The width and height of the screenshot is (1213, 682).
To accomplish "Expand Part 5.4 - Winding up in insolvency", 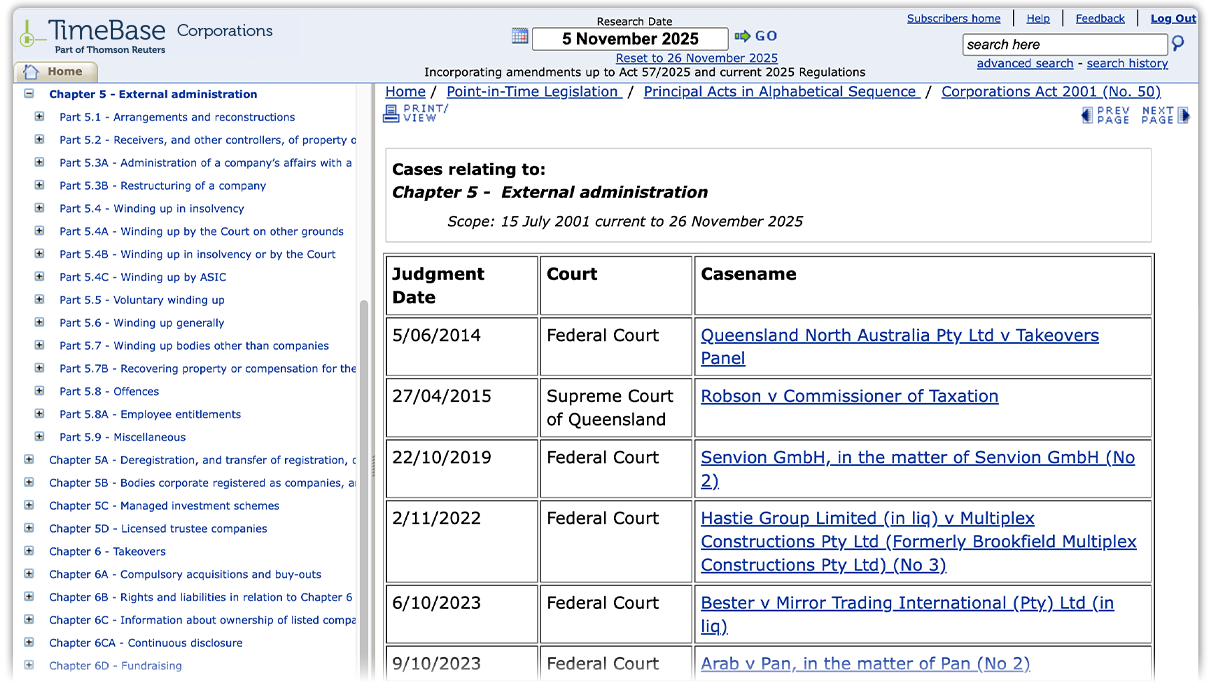I will coord(39,208).
